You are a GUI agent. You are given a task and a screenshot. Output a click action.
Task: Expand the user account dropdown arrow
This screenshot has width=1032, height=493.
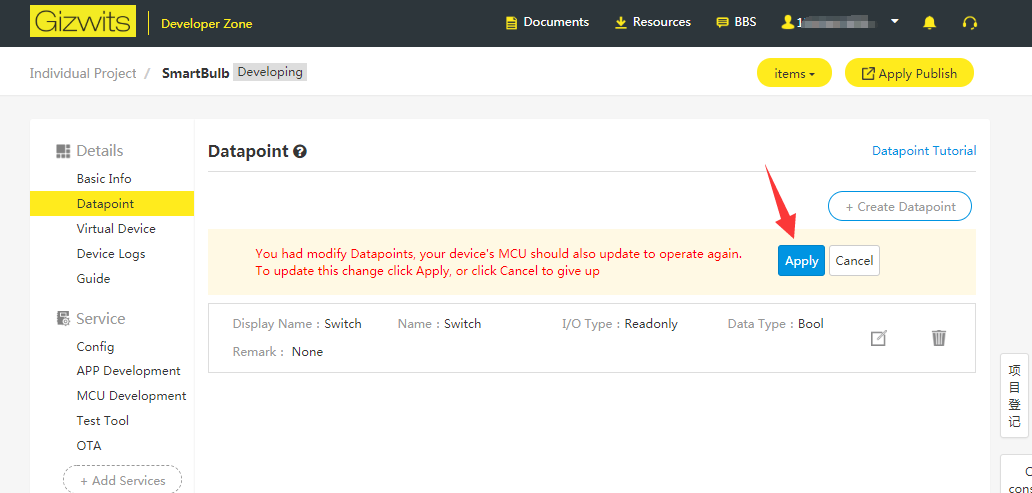(x=894, y=21)
